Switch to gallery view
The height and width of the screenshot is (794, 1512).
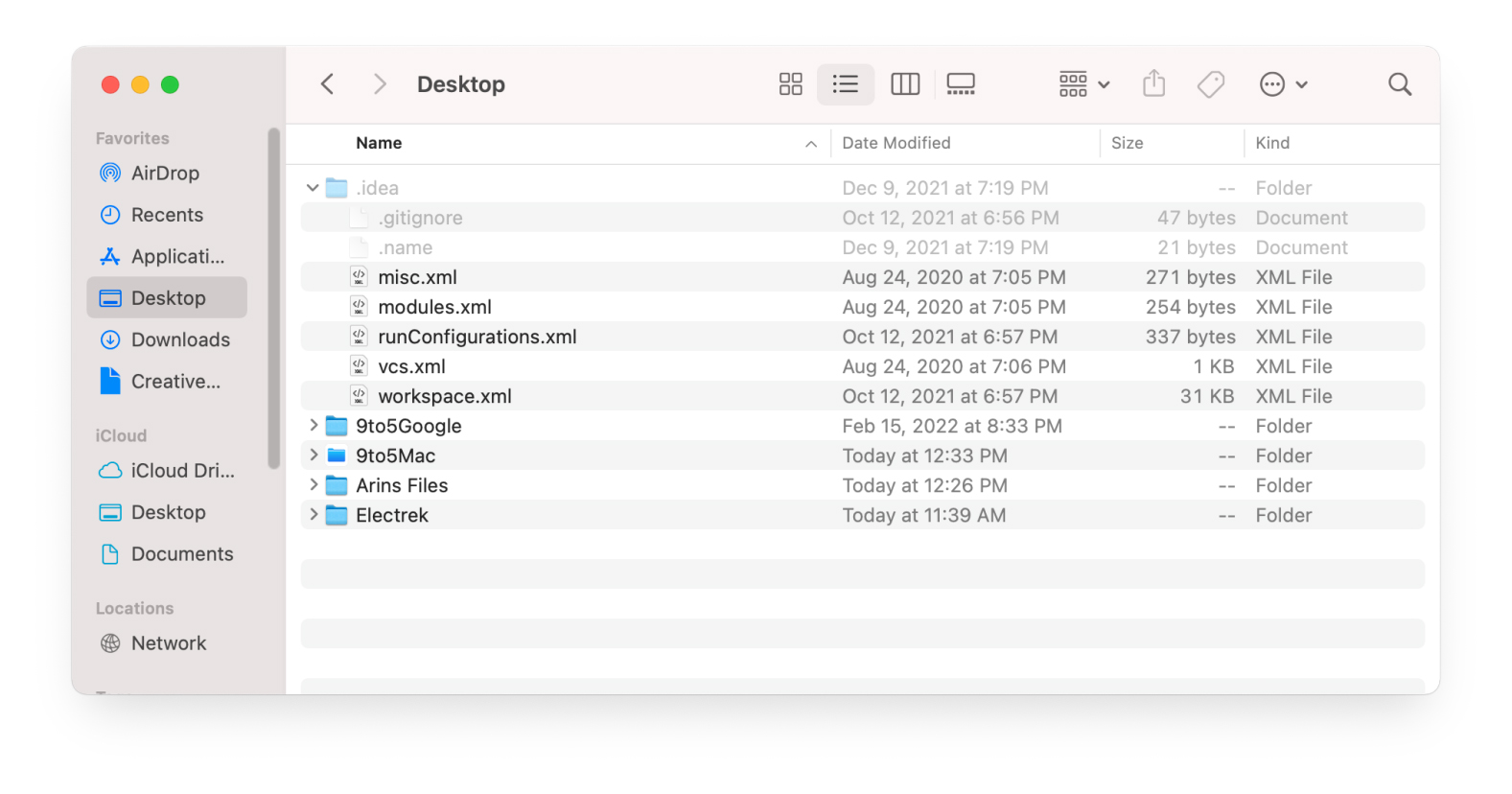[960, 84]
